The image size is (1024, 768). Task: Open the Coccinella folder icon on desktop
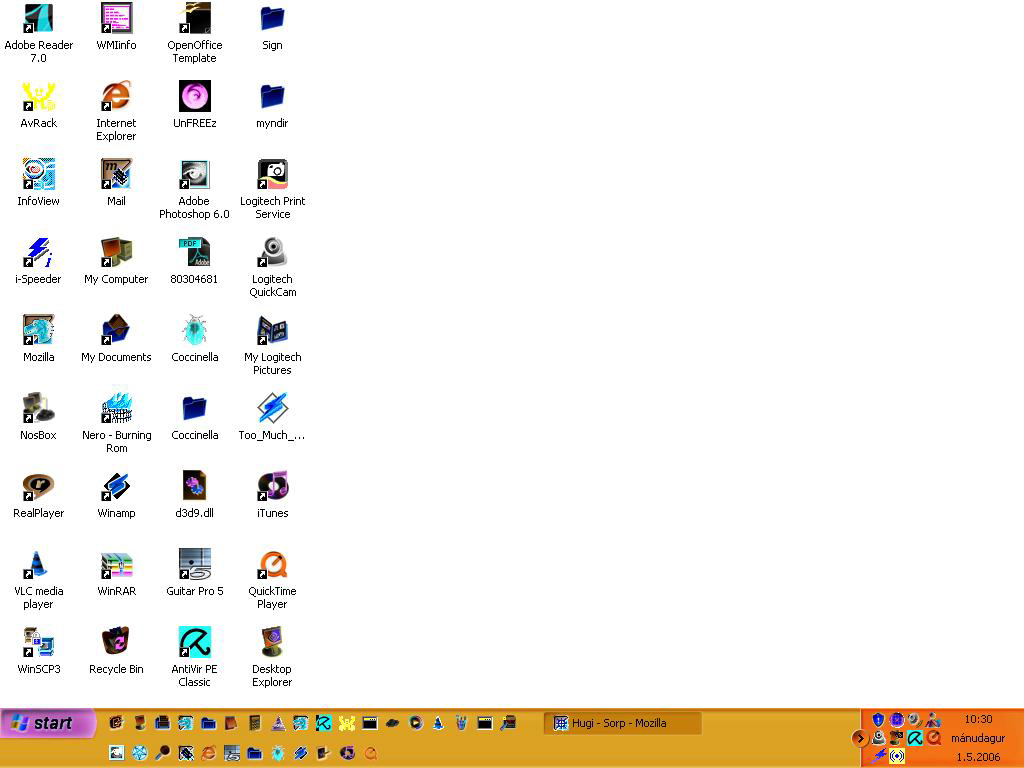195,417
